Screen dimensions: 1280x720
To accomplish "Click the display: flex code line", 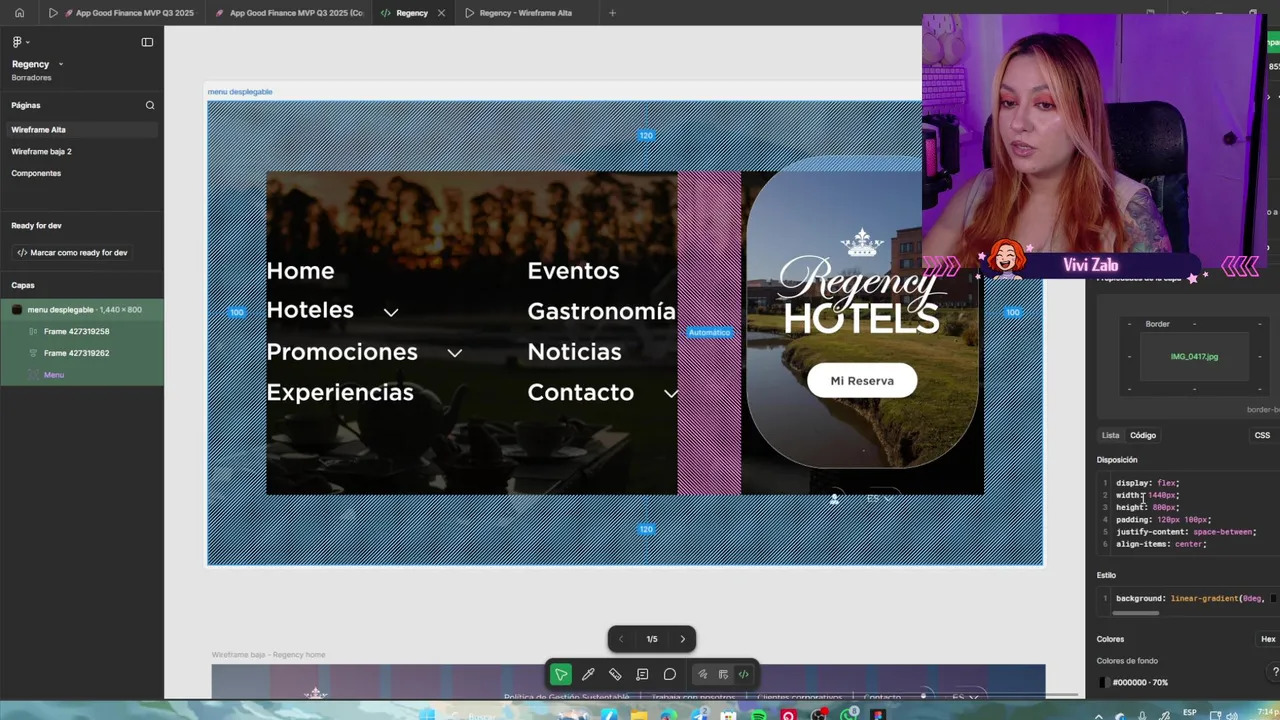I will click(1148, 483).
